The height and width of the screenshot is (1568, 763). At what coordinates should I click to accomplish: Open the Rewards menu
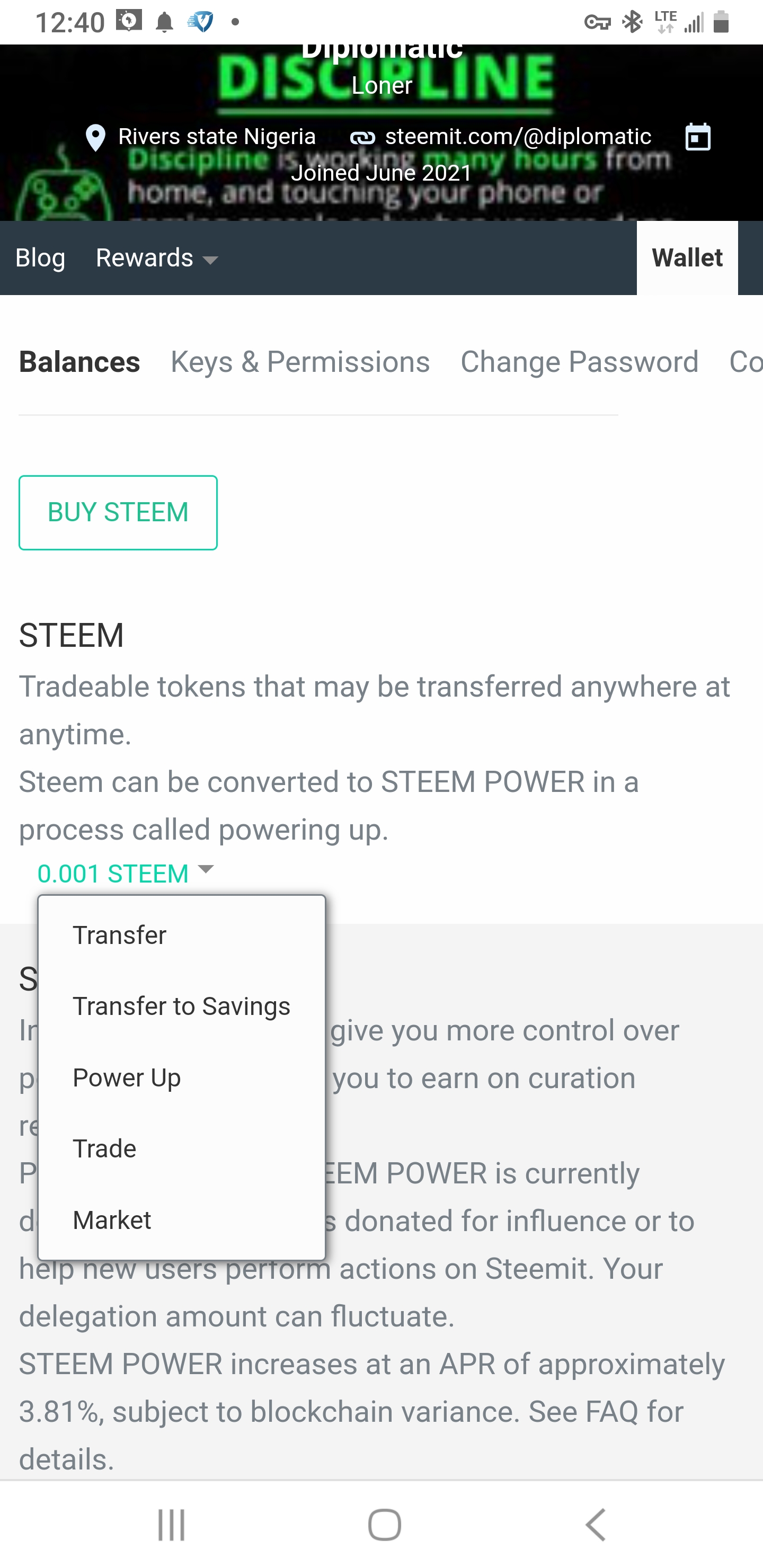pyautogui.click(x=157, y=258)
